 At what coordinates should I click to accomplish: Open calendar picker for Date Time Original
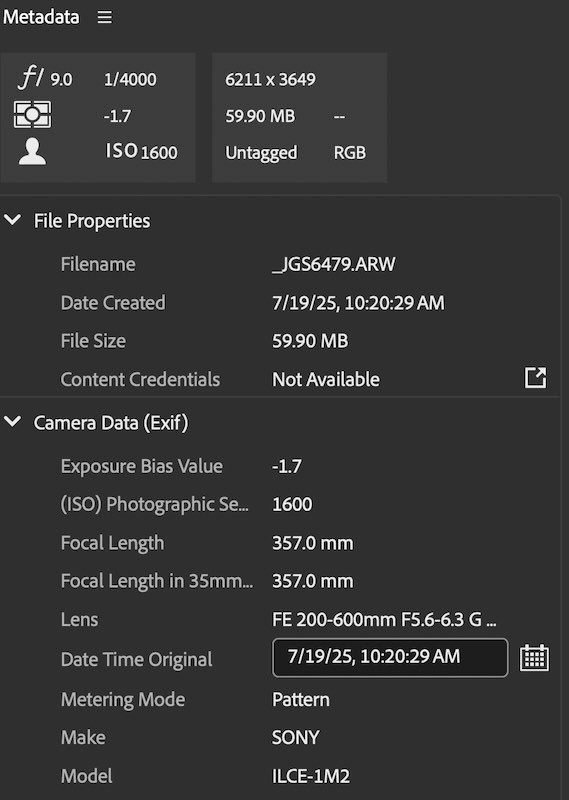click(x=534, y=658)
